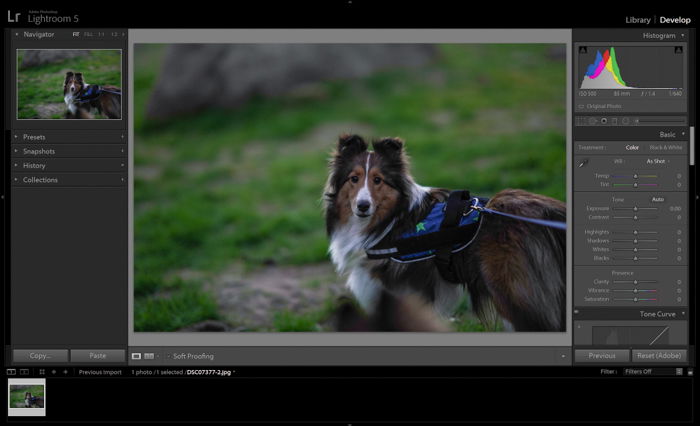The width and height of the screenshot is (700, 426).
Task: Switch to the Library module
Action: pos(638,20)
